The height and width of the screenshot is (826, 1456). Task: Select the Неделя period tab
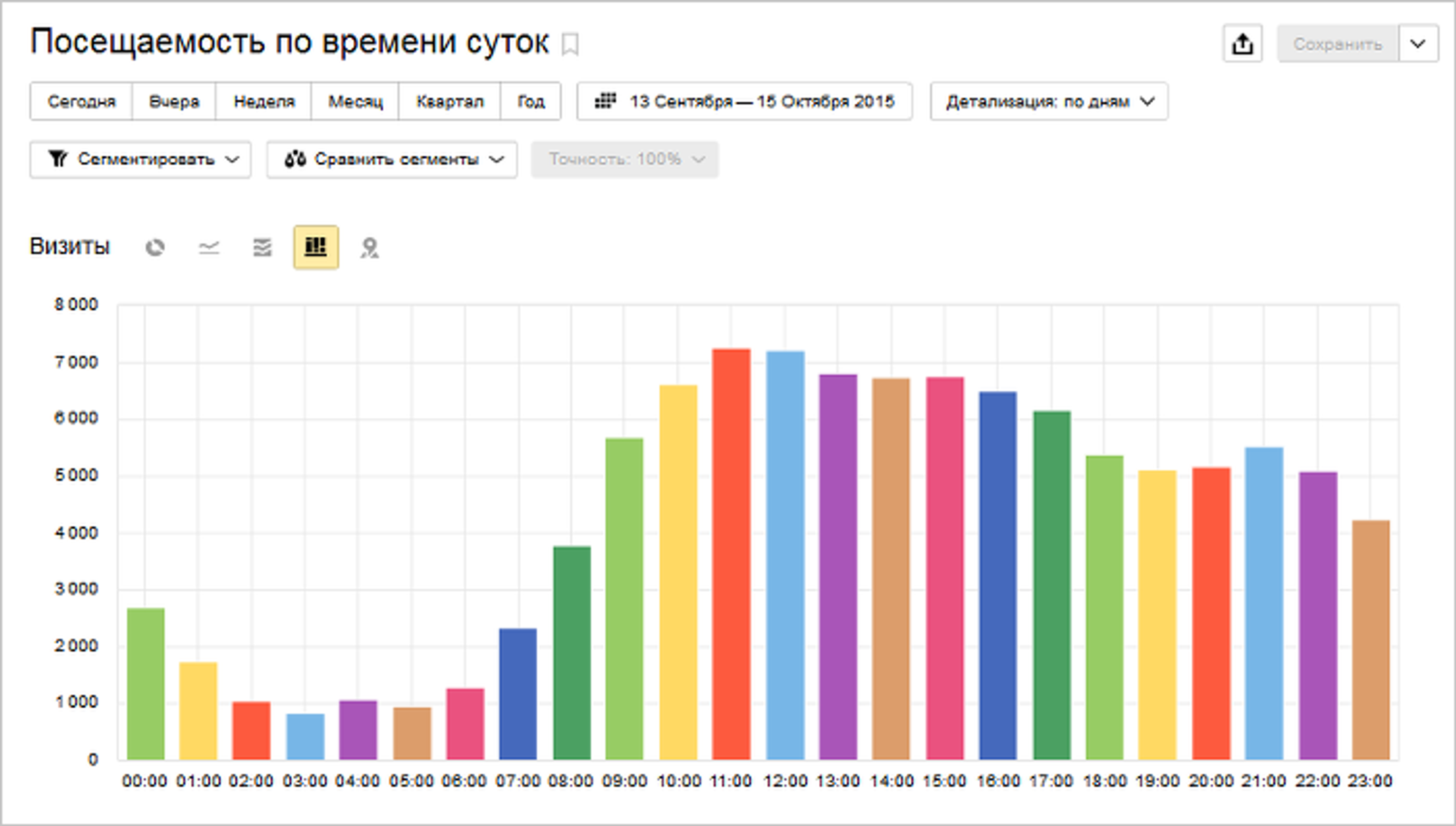pos(264,102)
